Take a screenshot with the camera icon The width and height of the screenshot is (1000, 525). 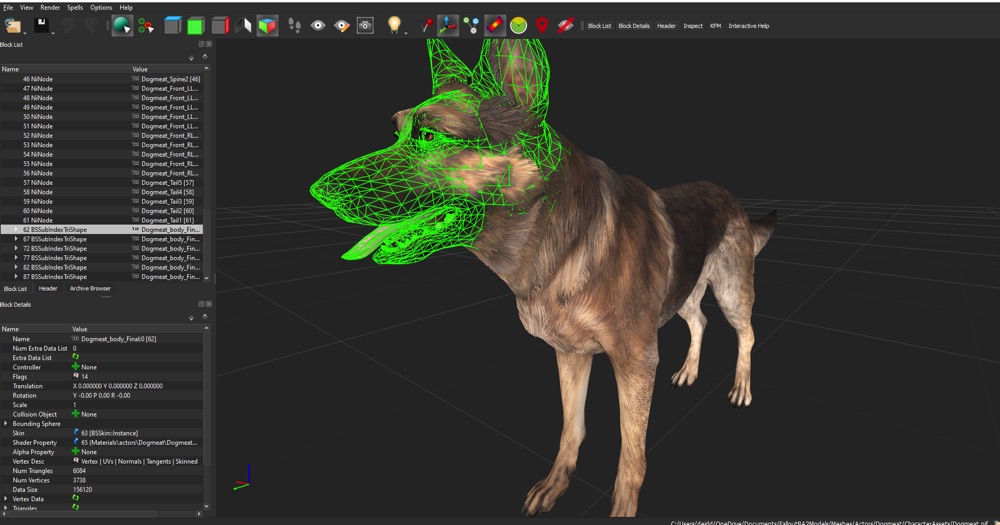(x=365, y=26)
